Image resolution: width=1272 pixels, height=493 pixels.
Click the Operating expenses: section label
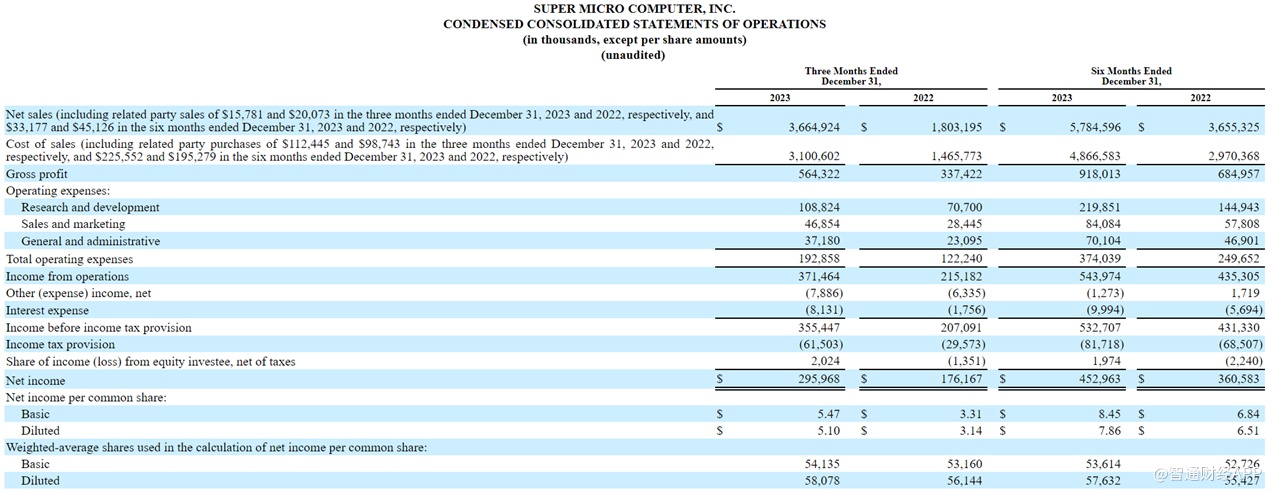(58, 191)
